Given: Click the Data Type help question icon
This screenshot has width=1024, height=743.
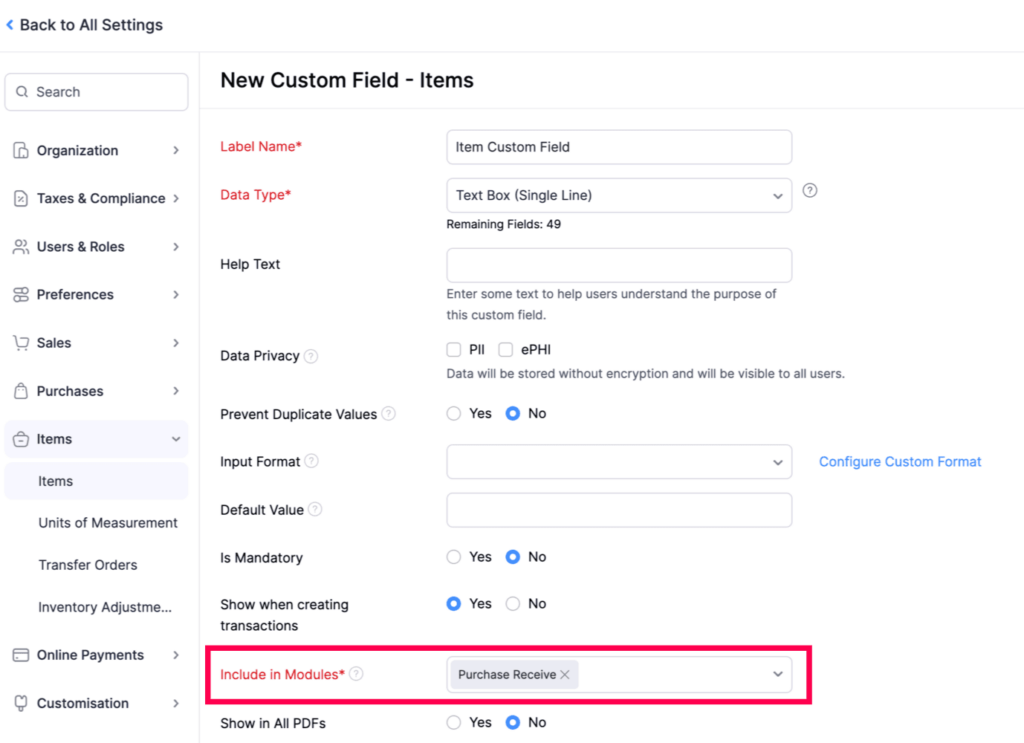Looking at the screenshot, I should pos(810,190).
